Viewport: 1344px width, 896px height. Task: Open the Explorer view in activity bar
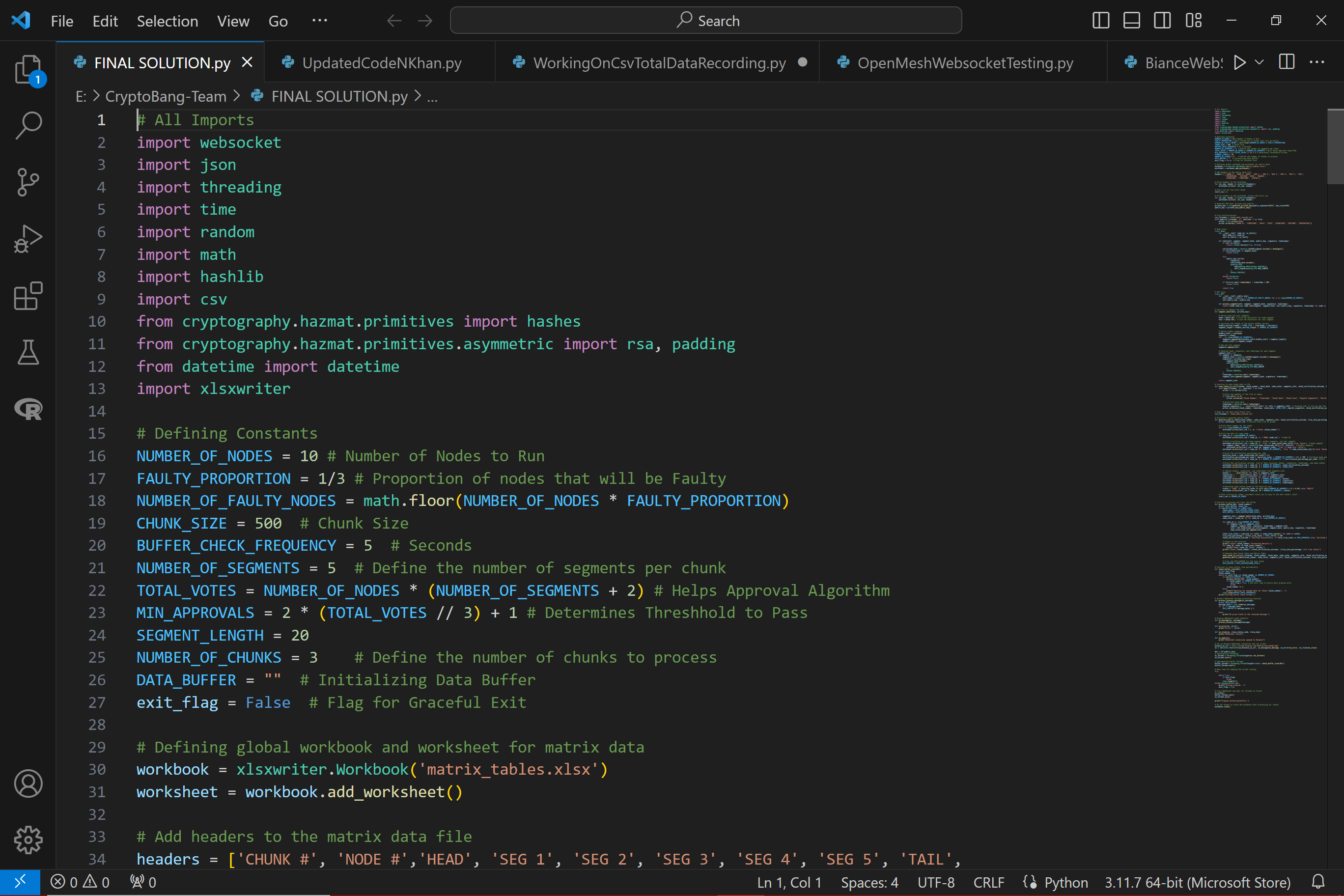[28, 69]
